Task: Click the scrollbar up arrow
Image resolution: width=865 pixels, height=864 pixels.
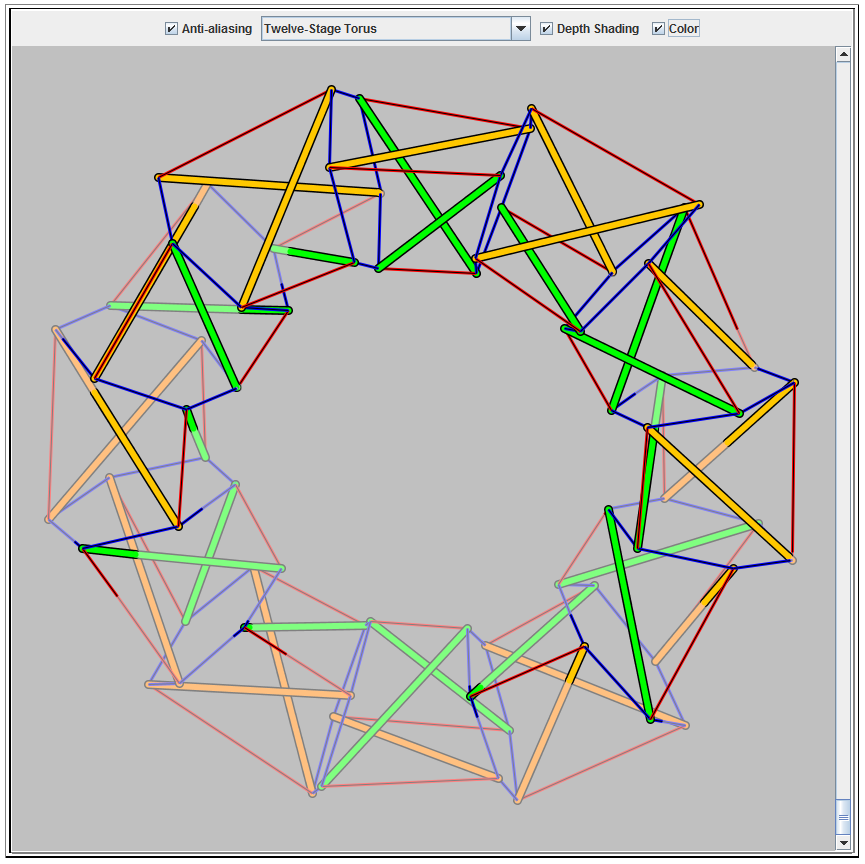Action: (x=842, y=55)
